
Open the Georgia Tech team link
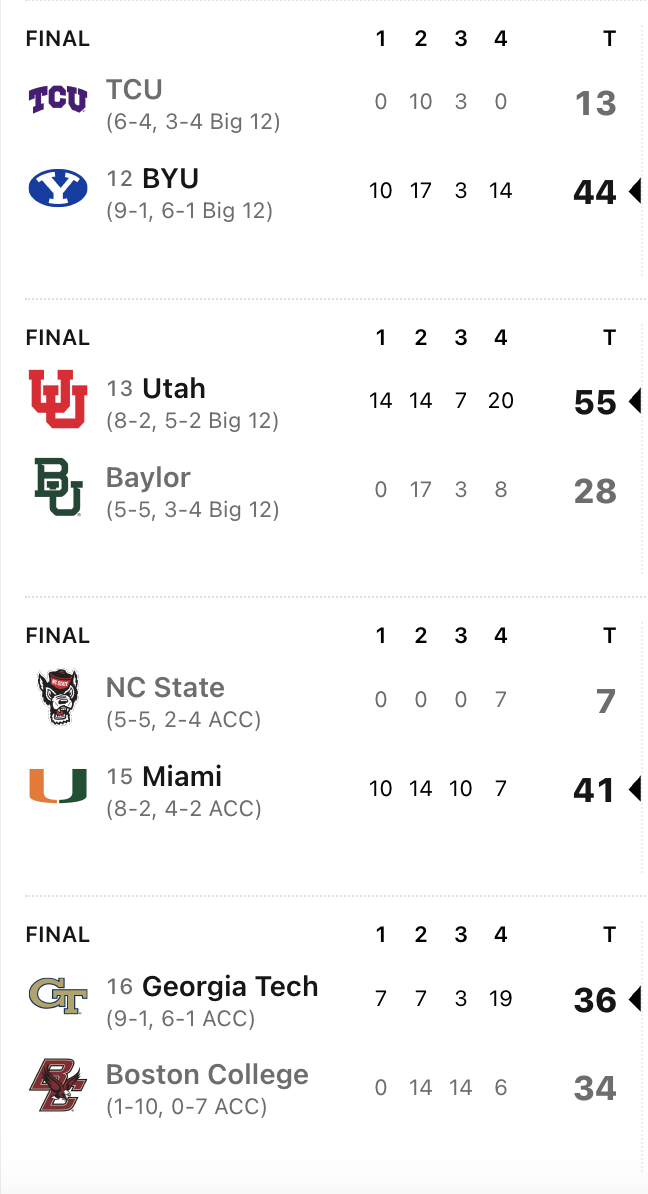(x=230, y=987)
